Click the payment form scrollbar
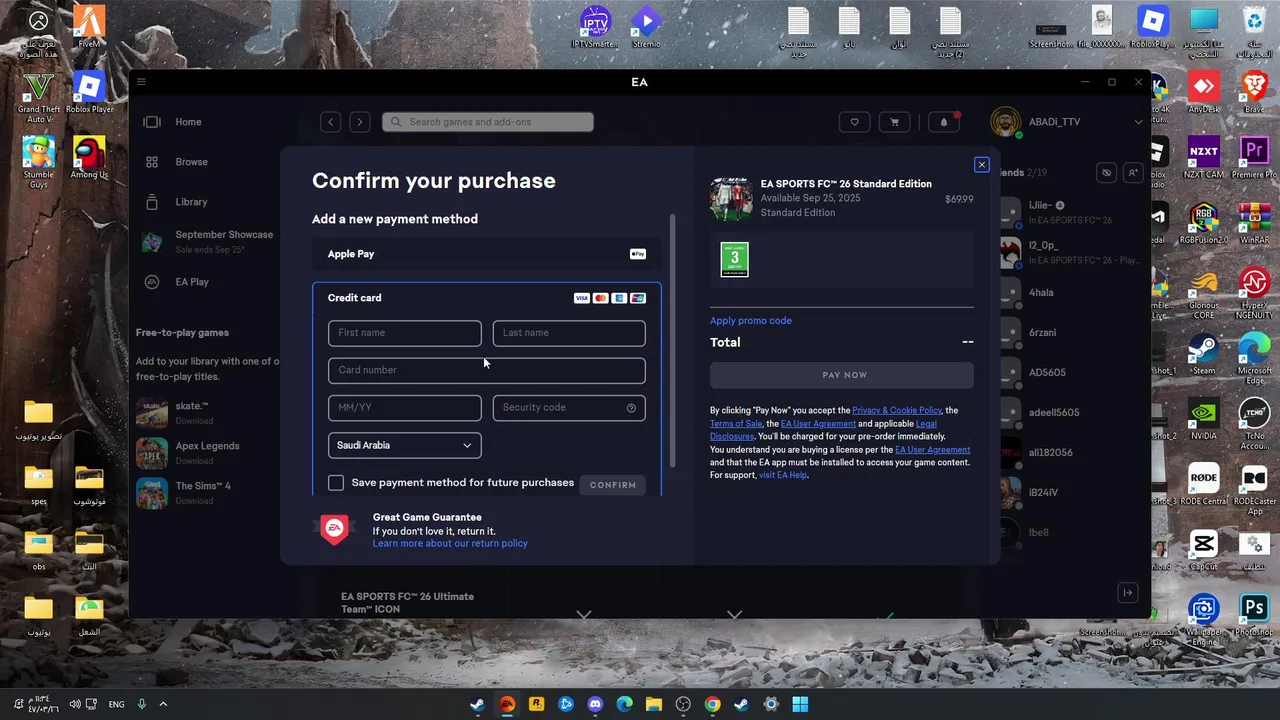Viewport: 1280px width, 720px height. coord(672,340)
